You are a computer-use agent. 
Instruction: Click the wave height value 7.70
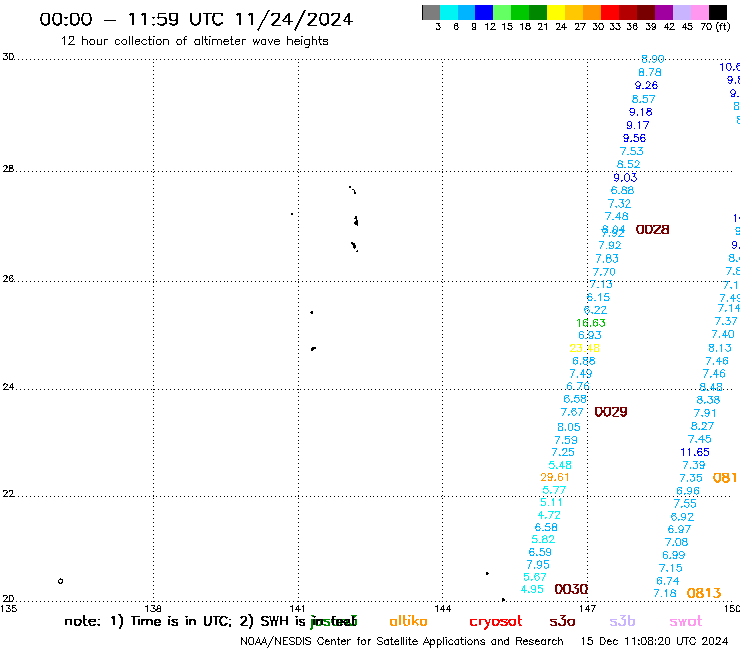coord(604,272)
